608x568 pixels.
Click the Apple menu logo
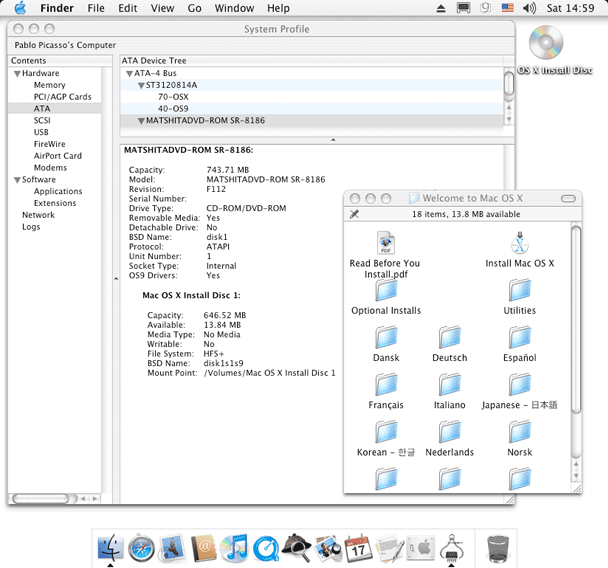(20, 8)
